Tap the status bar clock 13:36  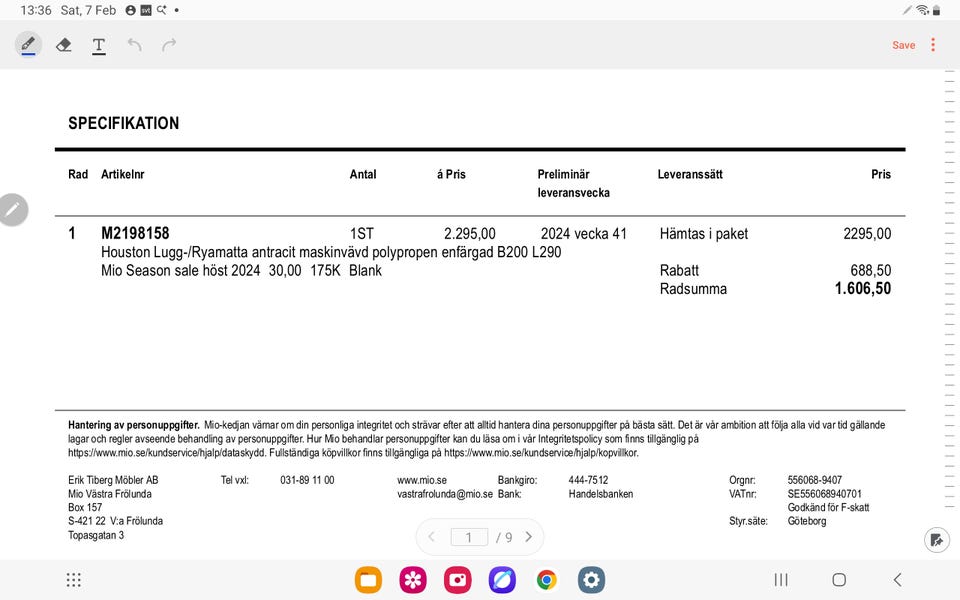pyautogui.click(x=36, y=10)
